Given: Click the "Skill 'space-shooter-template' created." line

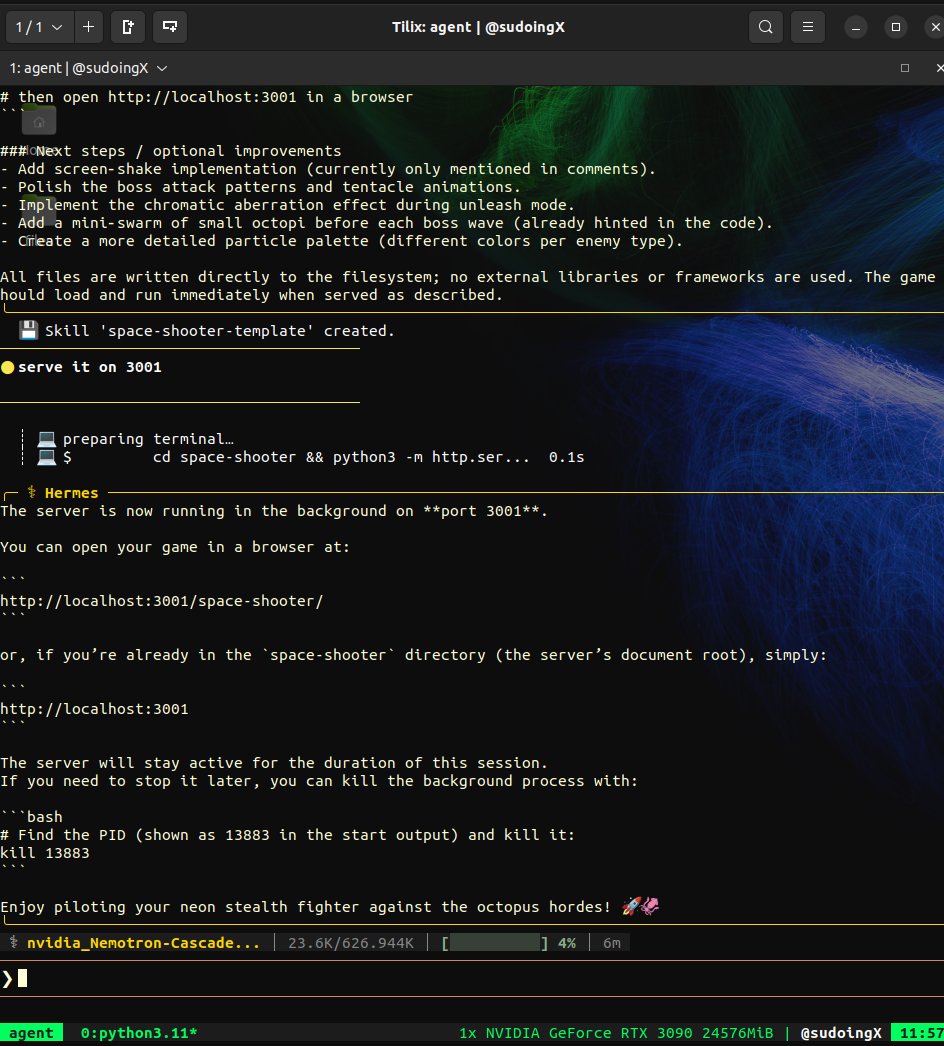Looking at the screenshot, I should click(219, 331).
